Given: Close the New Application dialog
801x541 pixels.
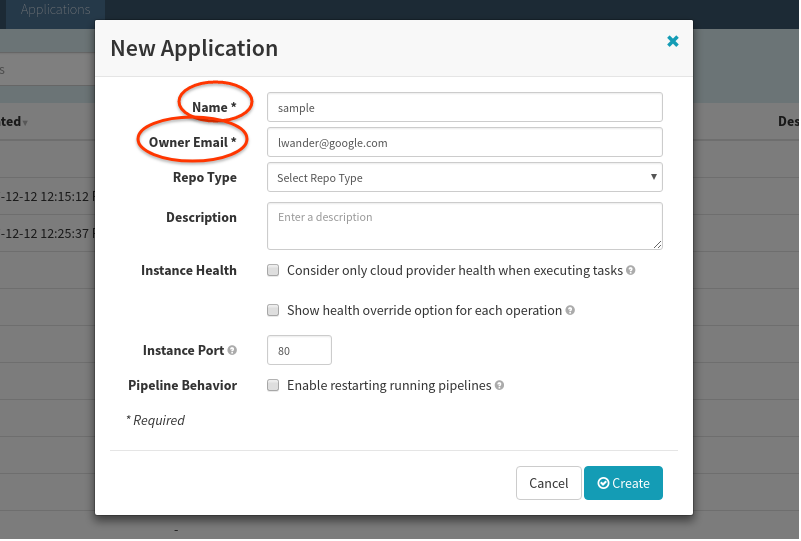Looking at the screenshot, I should (673, 41).
